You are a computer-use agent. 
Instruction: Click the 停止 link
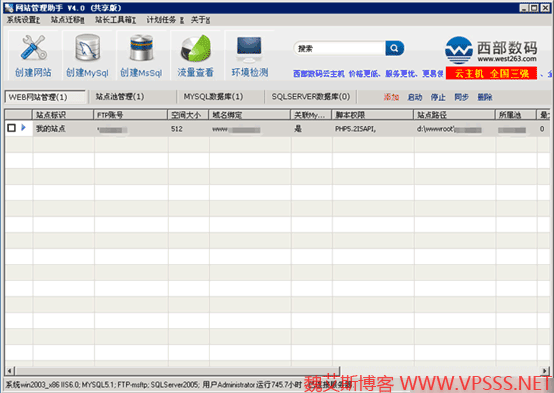(x=438, y=97)
